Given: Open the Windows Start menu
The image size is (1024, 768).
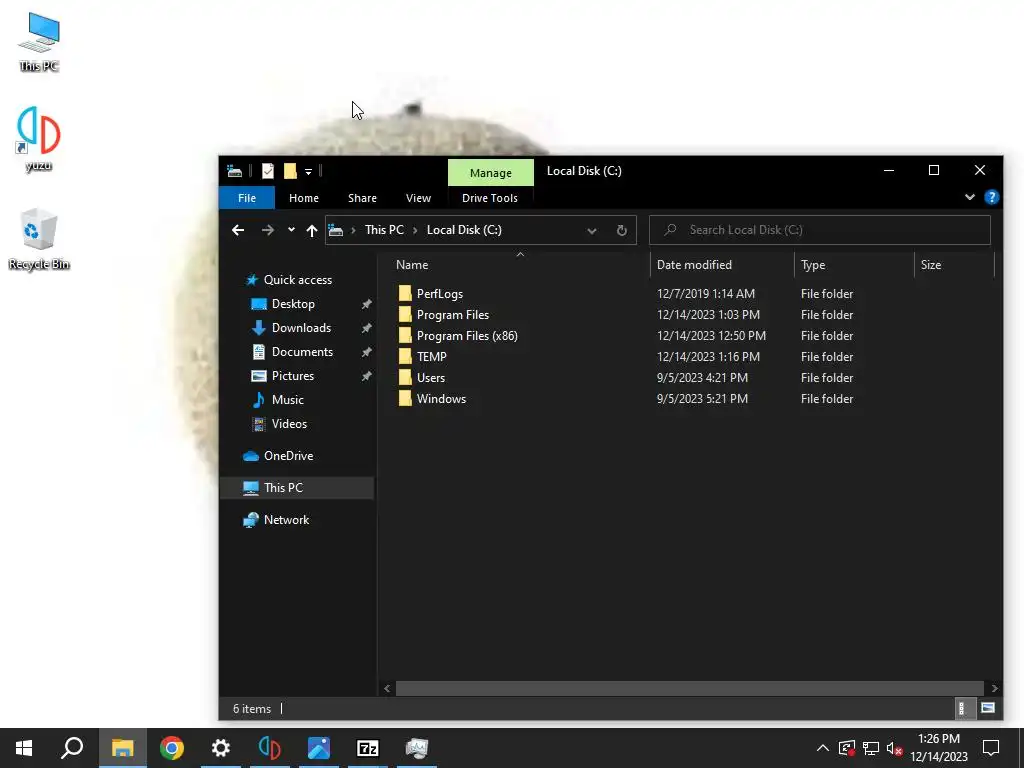Looking at the screenshot, I should pyautogui.click(x=24, y=748).
